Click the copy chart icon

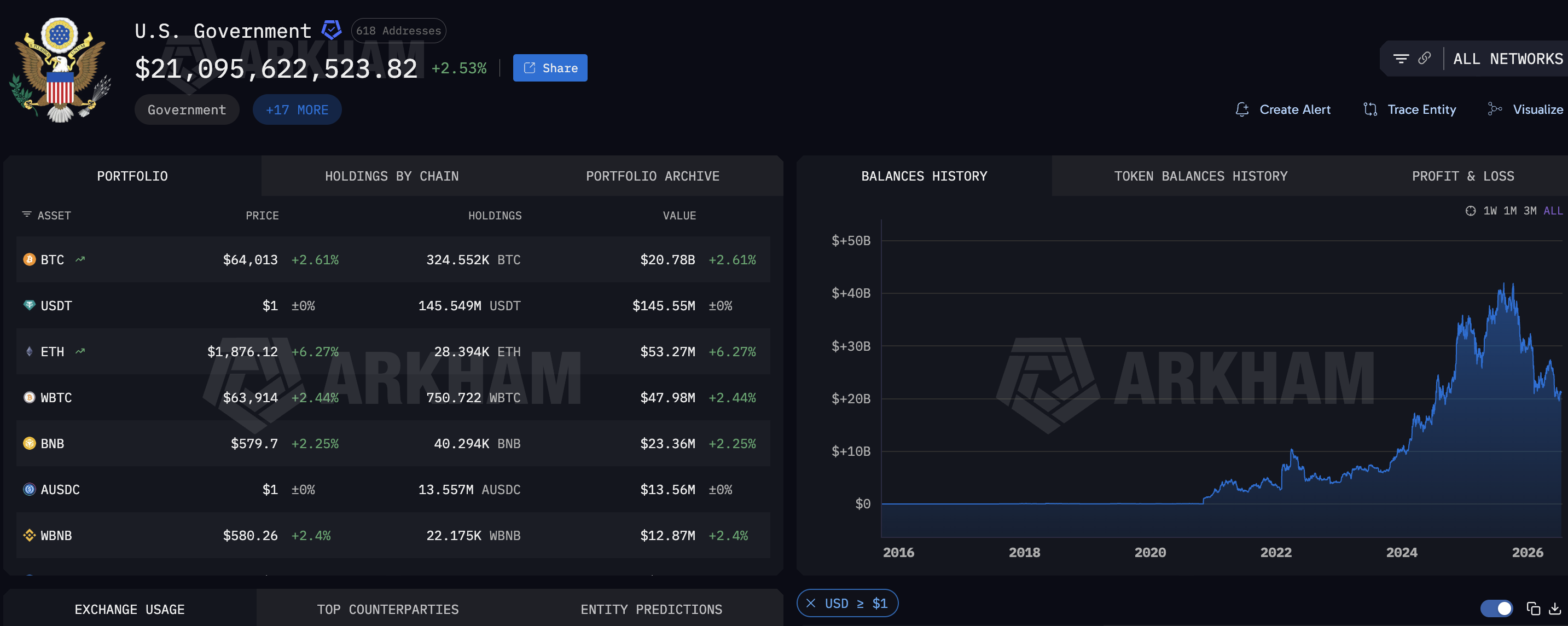pos(1532,608)
